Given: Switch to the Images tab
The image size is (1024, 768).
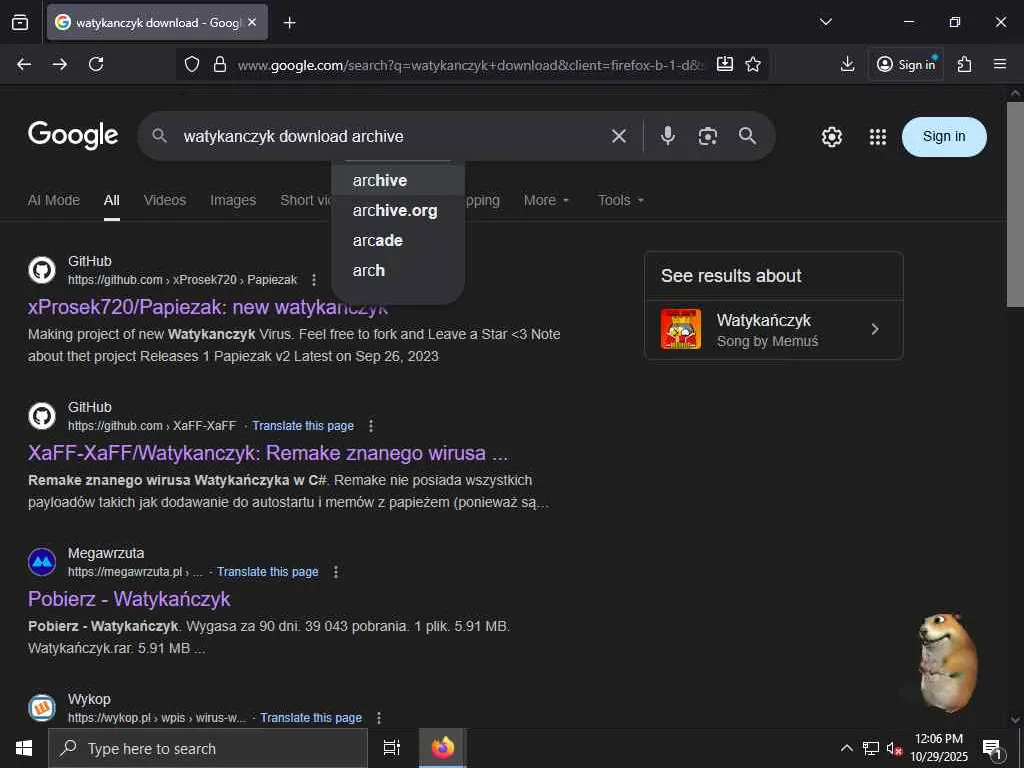Looking at the screenshot, I should point(233,200).
